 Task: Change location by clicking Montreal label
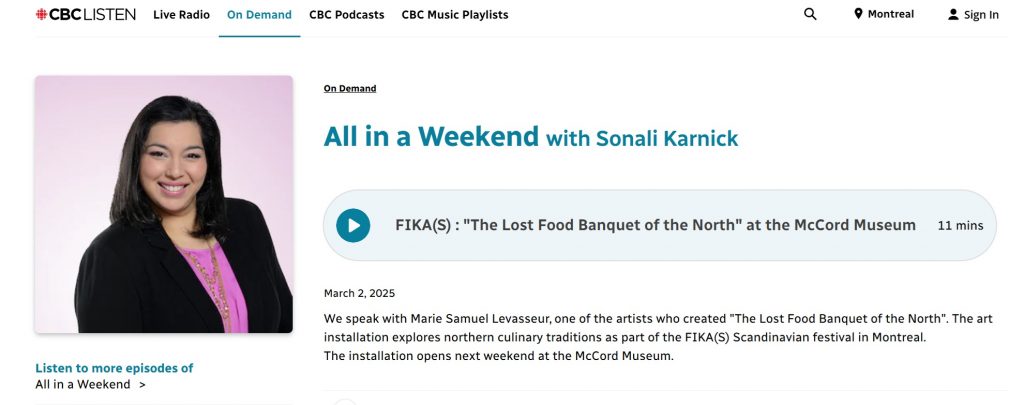coord(890,14)
